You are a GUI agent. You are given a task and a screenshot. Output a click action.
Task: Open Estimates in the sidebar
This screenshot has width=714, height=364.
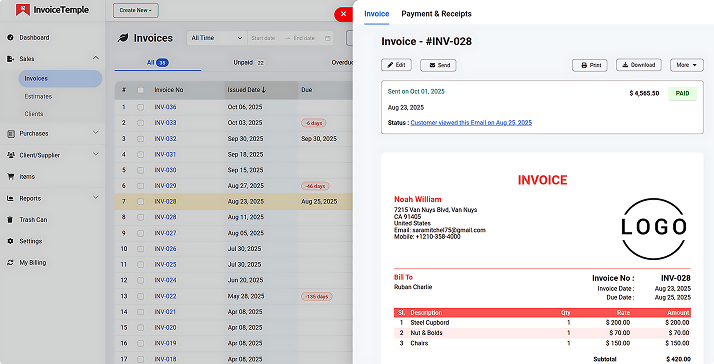click(38, 97)
